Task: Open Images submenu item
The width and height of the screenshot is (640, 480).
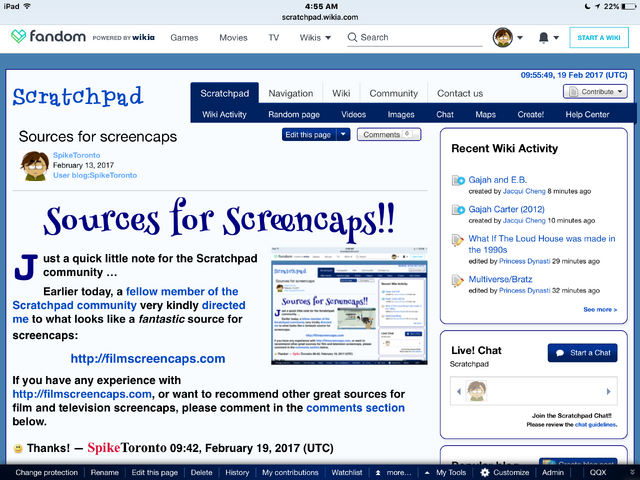Action: point(401,115)
